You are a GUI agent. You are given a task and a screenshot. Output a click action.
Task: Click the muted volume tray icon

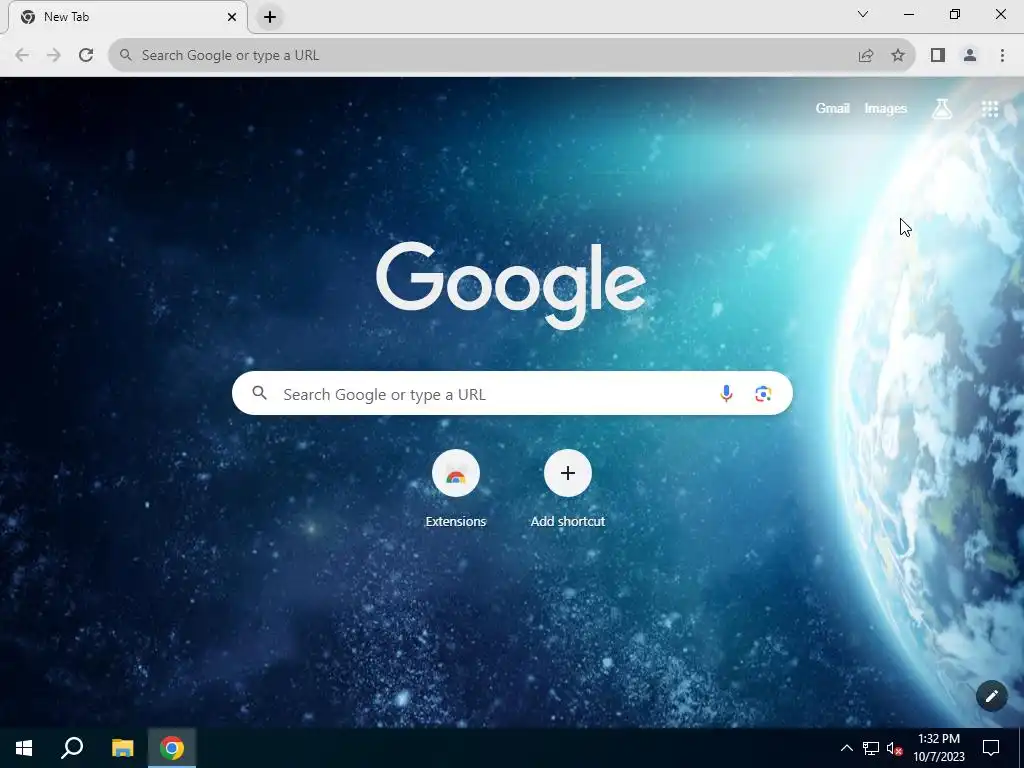[x=894, y=748]
